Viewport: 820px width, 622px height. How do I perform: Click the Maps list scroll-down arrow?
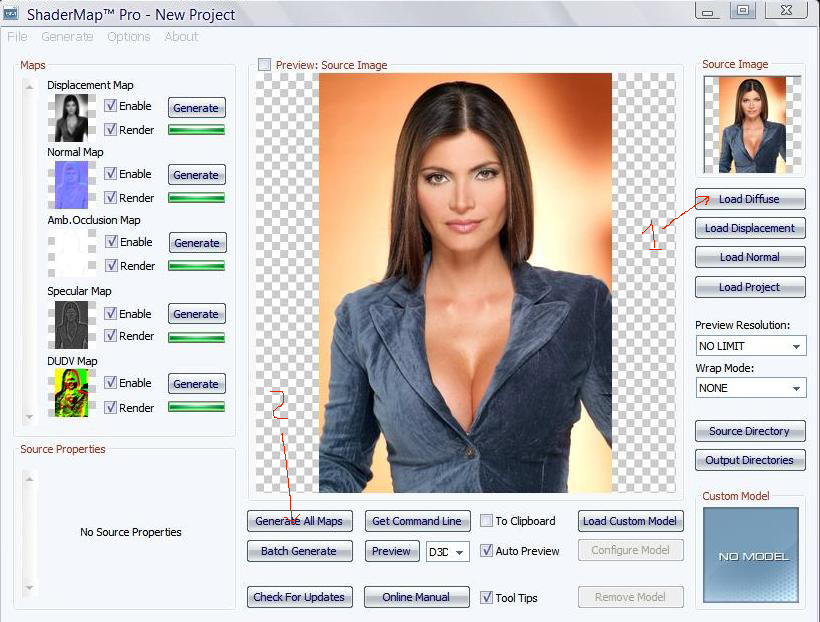(x=30, y=417)
